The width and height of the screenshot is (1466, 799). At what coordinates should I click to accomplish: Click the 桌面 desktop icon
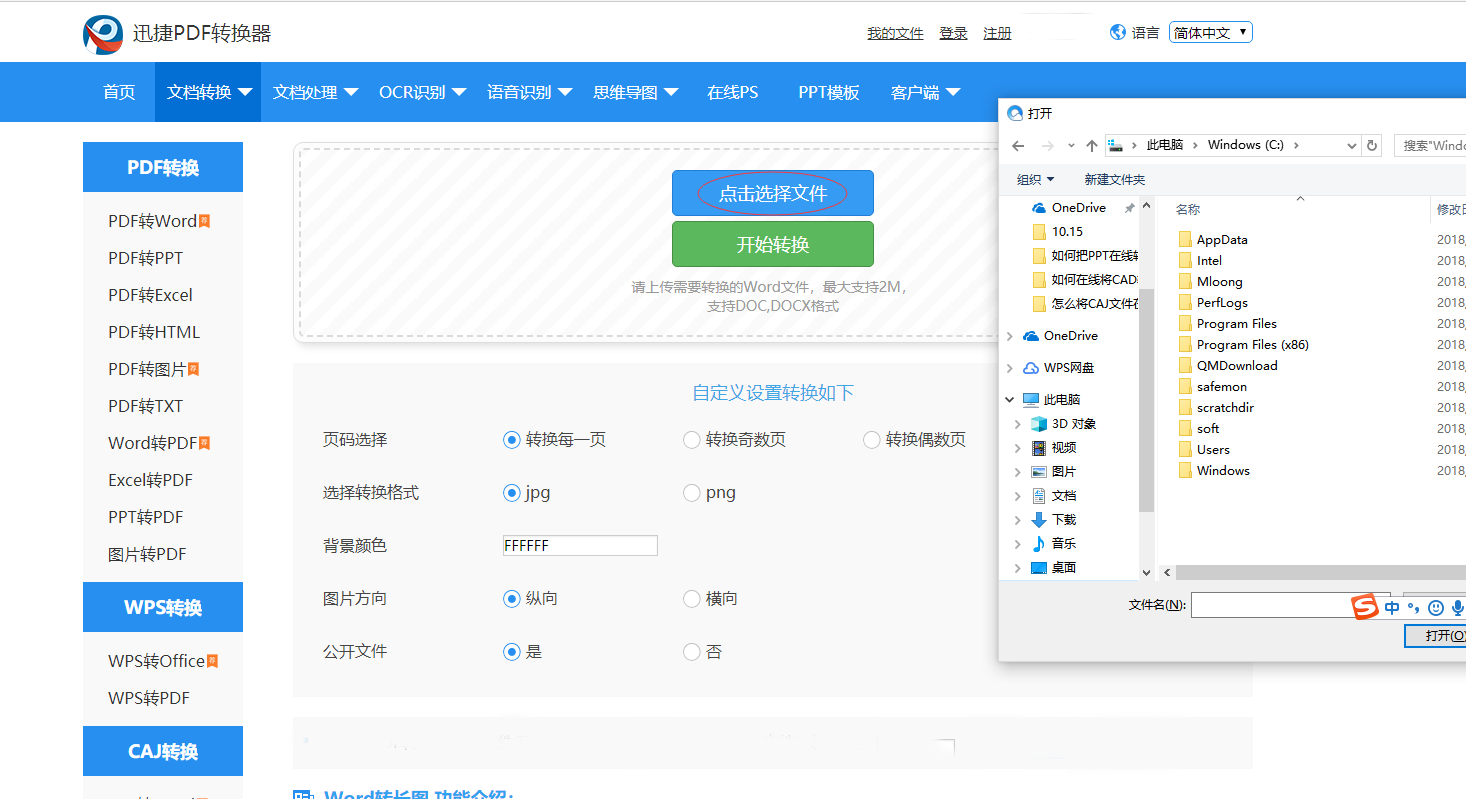[x=1039, y=567]
